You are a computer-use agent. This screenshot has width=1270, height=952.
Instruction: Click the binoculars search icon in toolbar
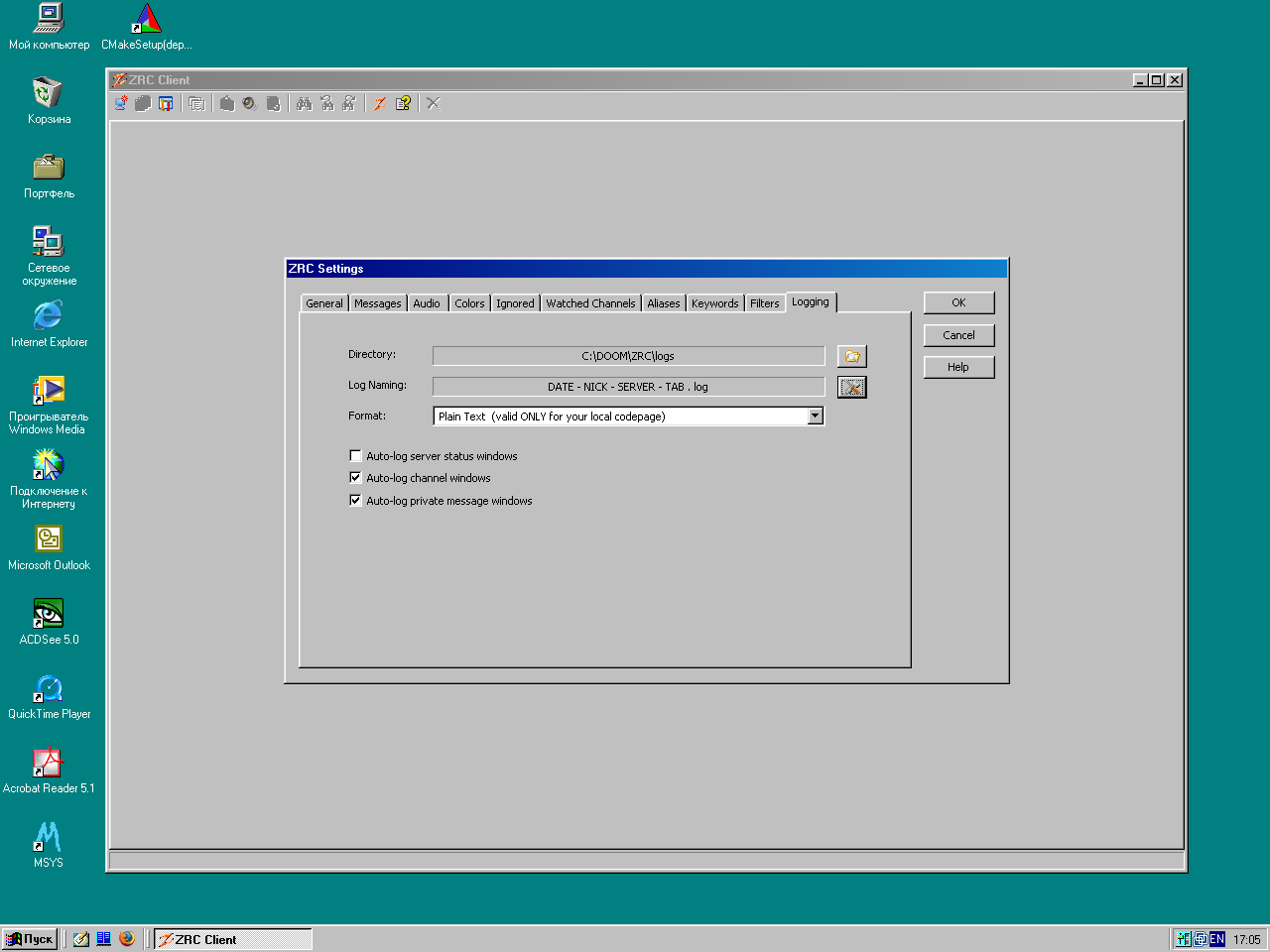[x=305, y=103]
